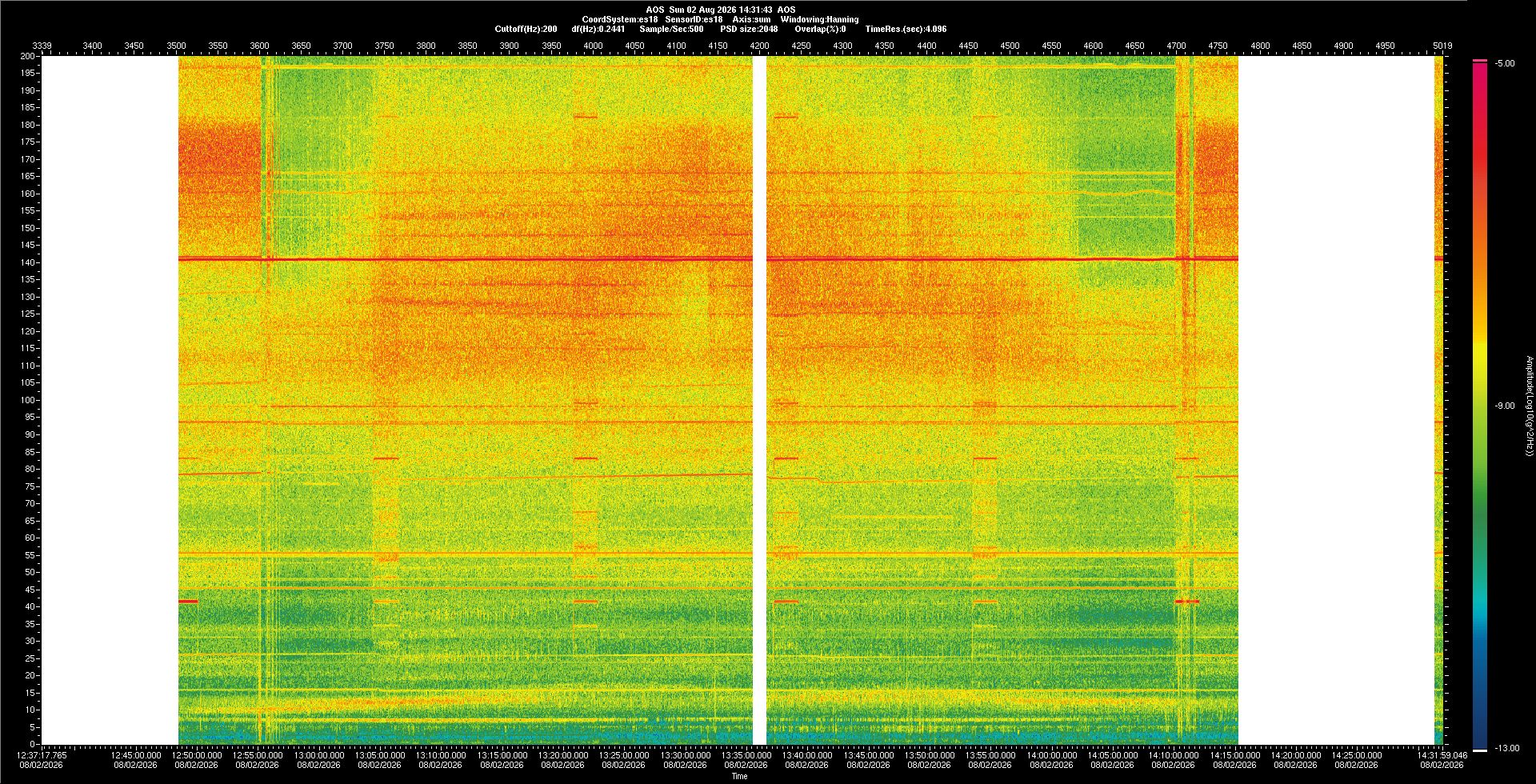This screenshot has width=1536, height=784.
Task: Click the SensorID:es18 header label
Action: (x=694, y=19)
